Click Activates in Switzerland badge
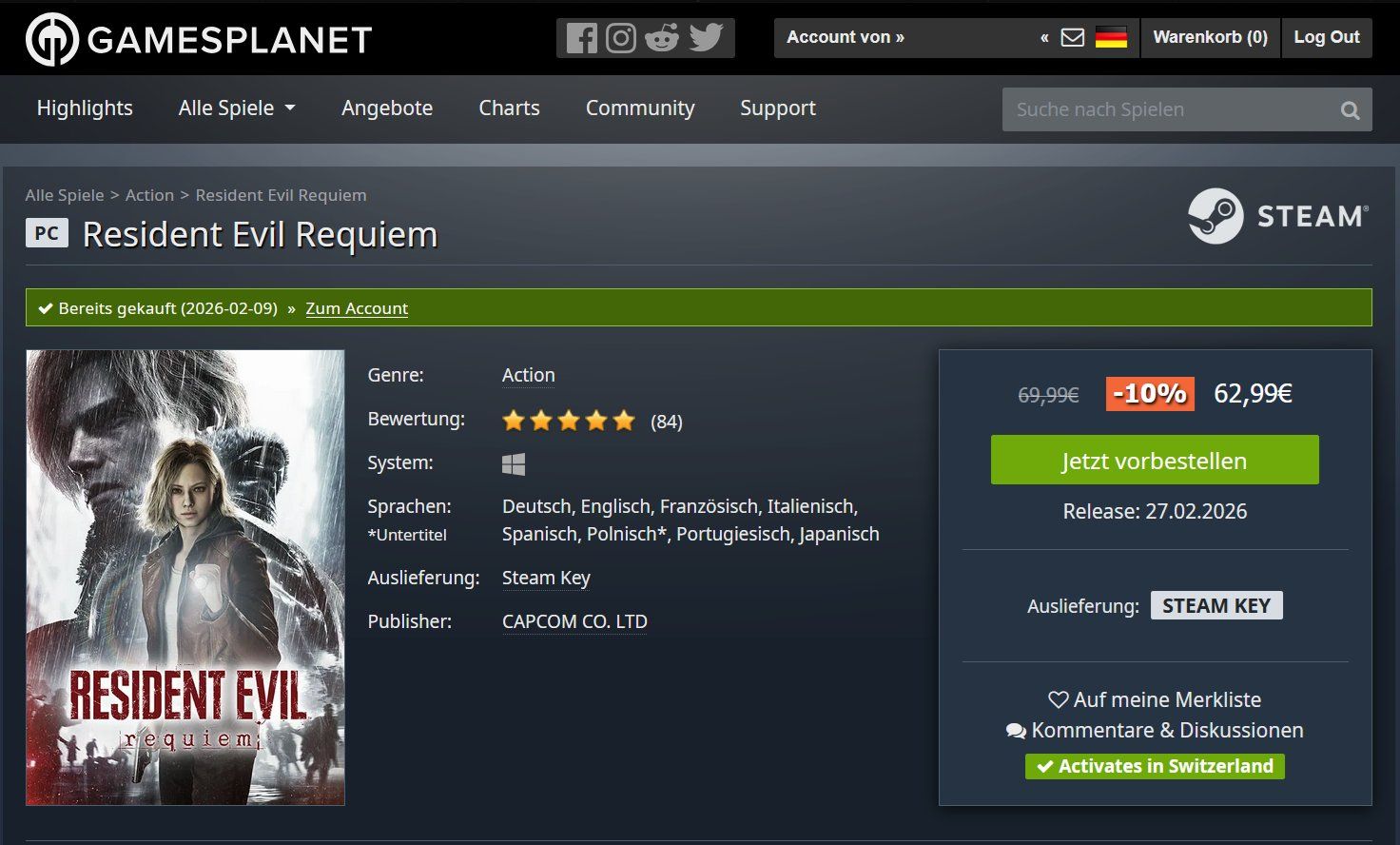 click(x=1155, y=766)
